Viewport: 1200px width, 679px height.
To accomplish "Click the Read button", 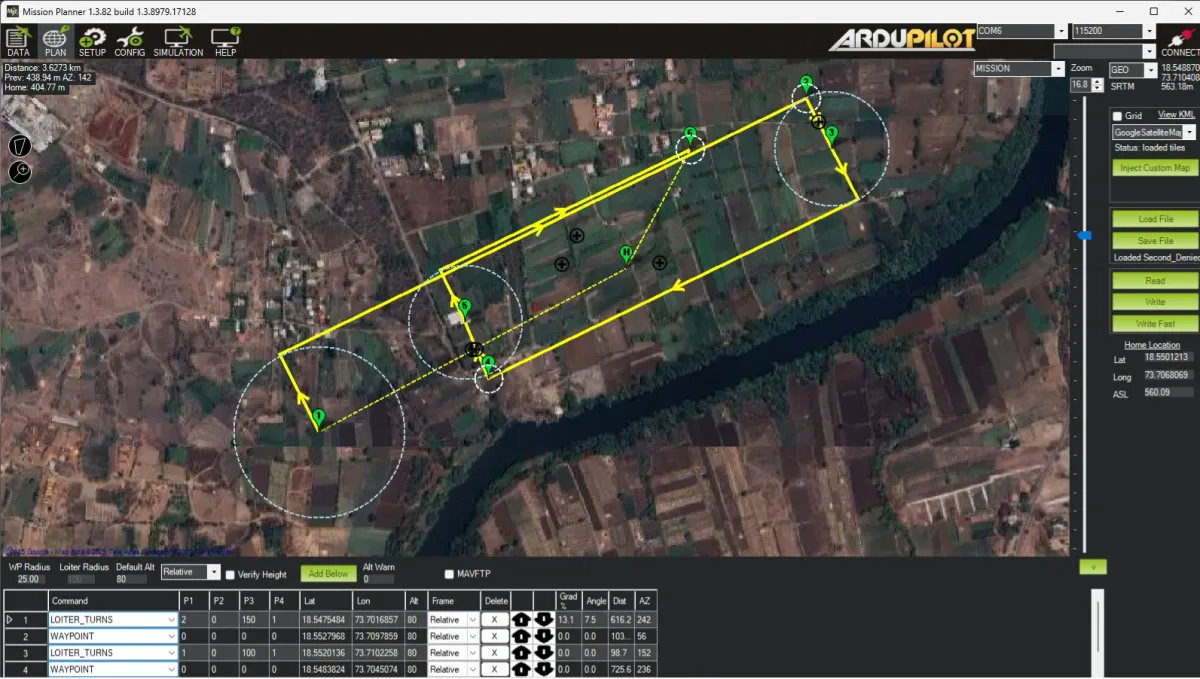I will click(x=1155, y=281).
